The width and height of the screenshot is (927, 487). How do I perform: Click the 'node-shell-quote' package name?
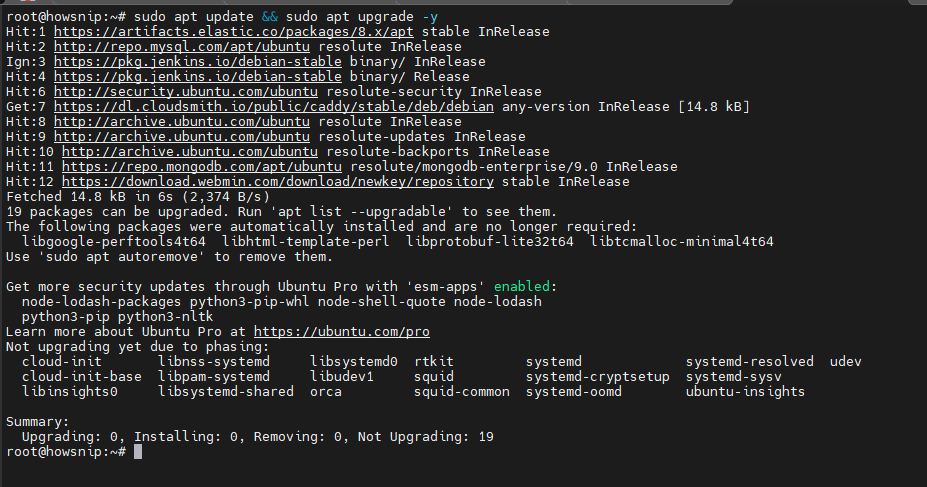tap(382, 301)
